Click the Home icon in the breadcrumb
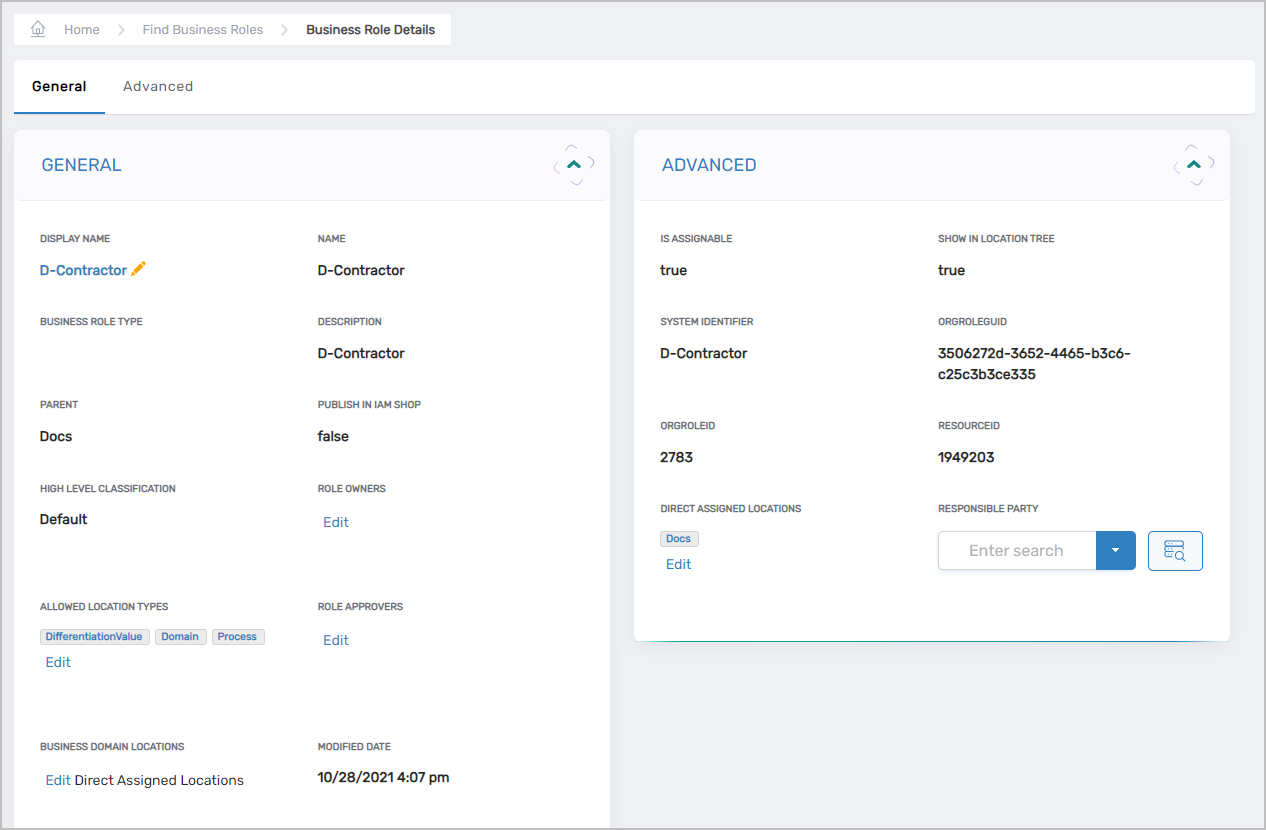 click(x=39, y=29)
